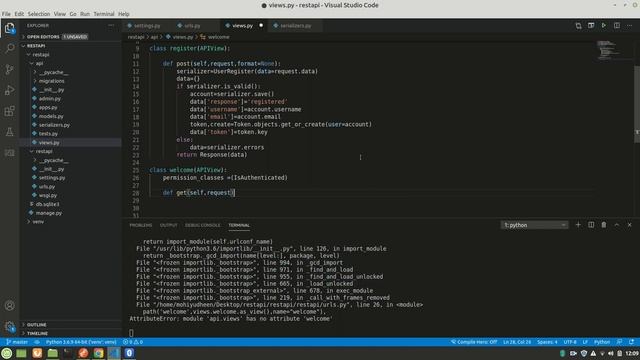
Task: Change the LF end of line sequence
Action: (x=585, y=342)
